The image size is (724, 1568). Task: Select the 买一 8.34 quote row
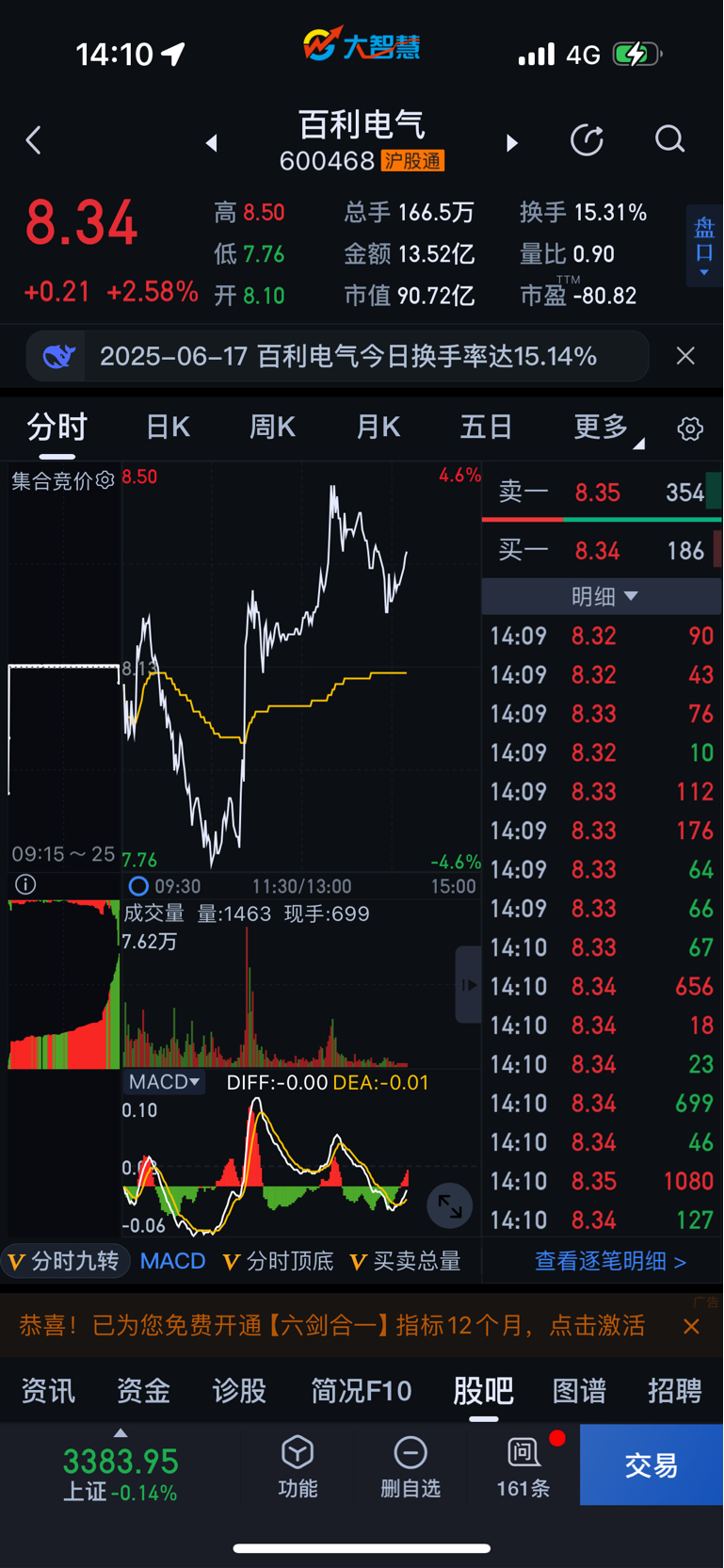(x=602, y=551)
